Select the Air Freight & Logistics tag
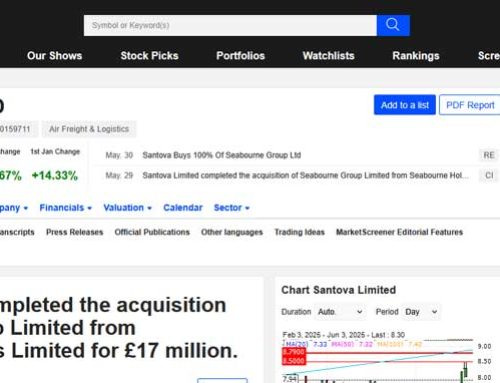The image size is (500, 383). 89,129
